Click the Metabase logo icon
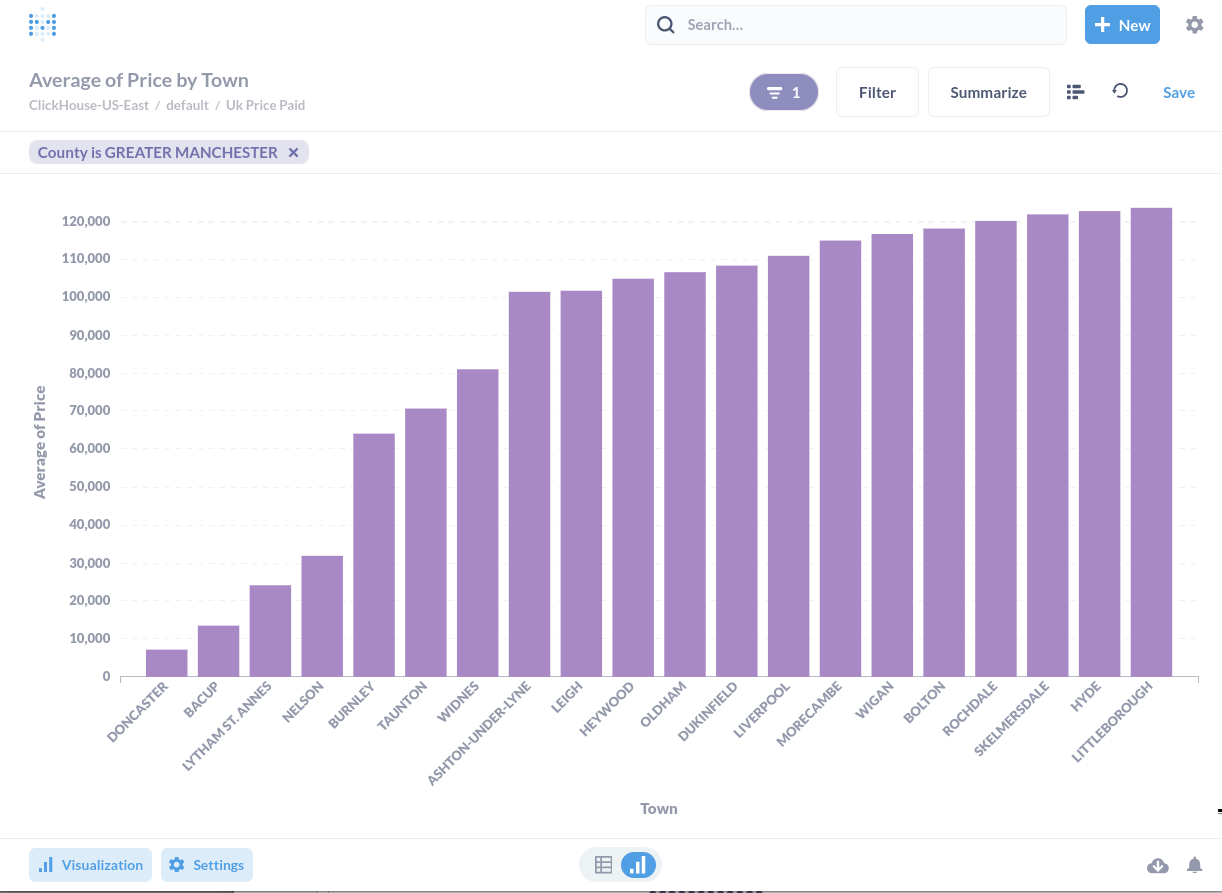This screenshot has height=893, width=1222. click(41, 23)
